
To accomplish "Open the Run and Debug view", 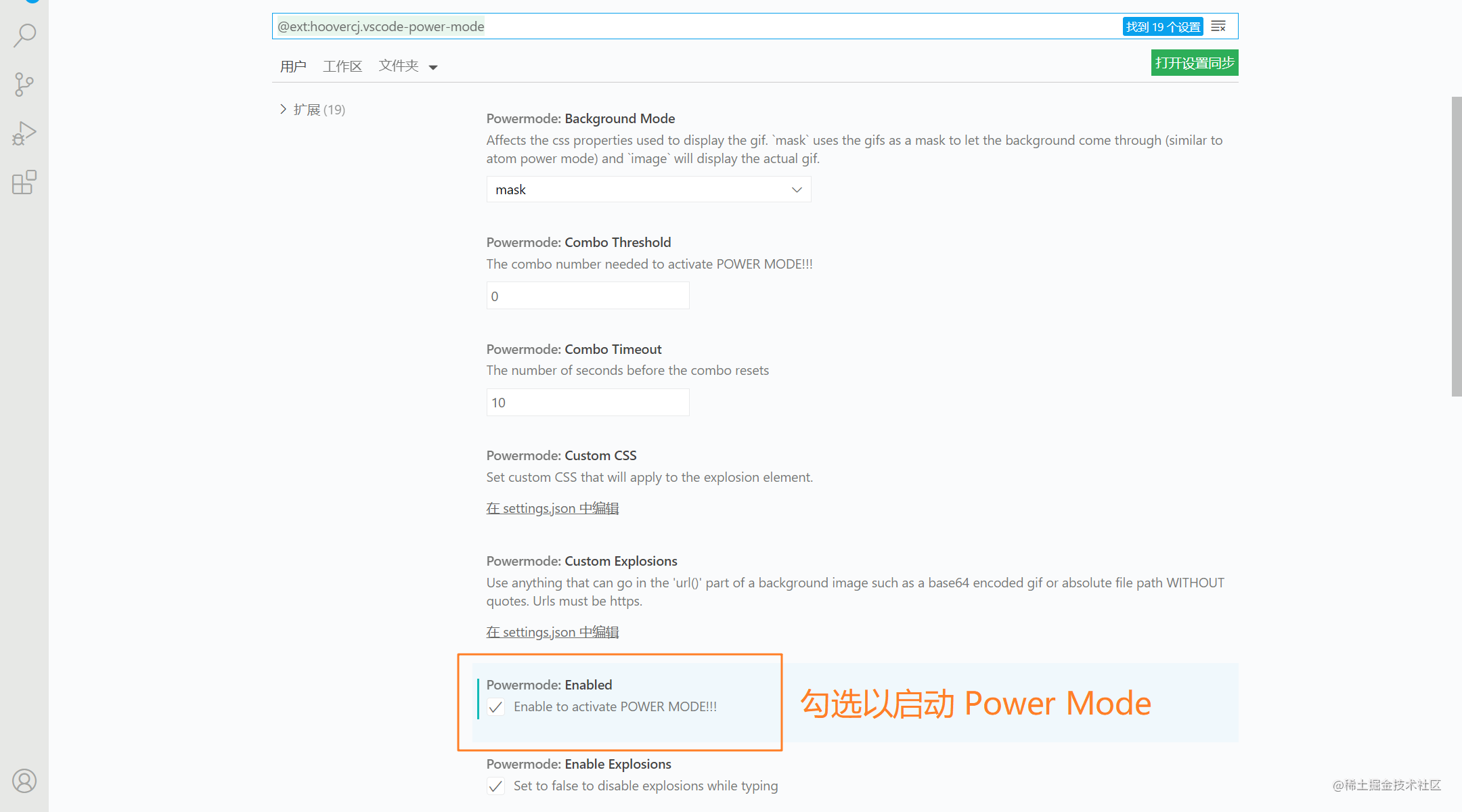I will [24, 133].
